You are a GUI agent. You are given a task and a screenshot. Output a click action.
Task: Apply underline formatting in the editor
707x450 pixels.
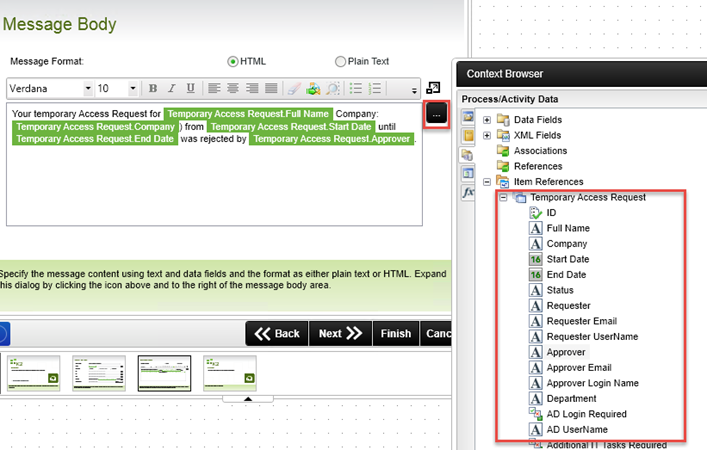tap(190, 89)
